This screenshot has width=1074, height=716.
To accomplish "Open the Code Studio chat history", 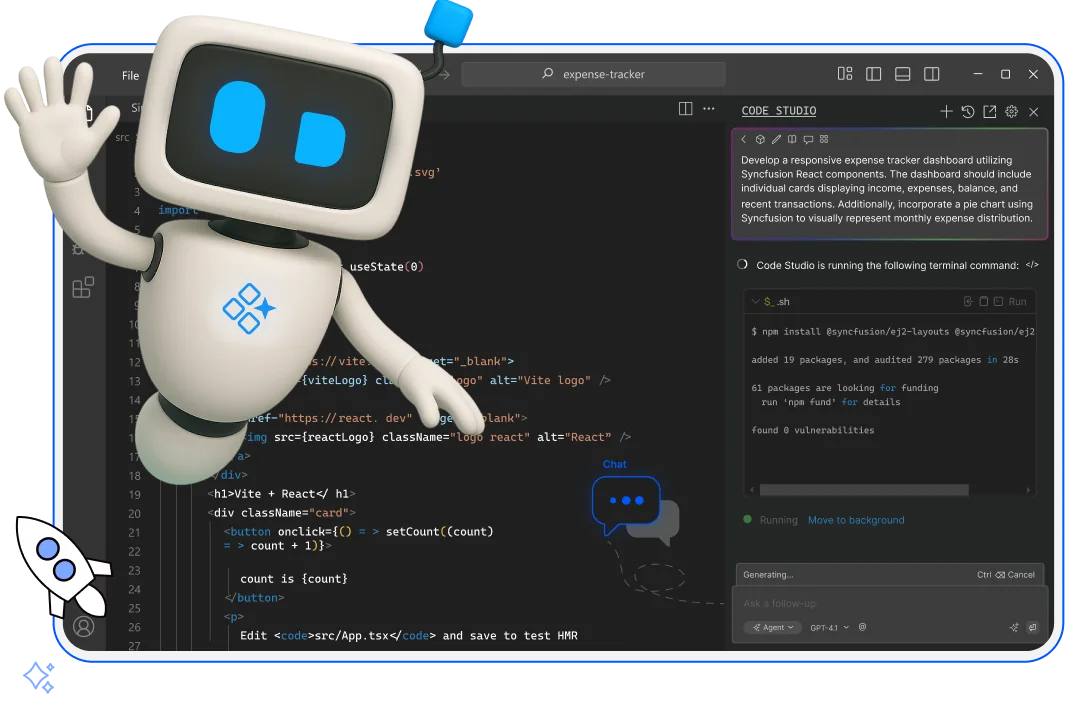I will 968,111.
